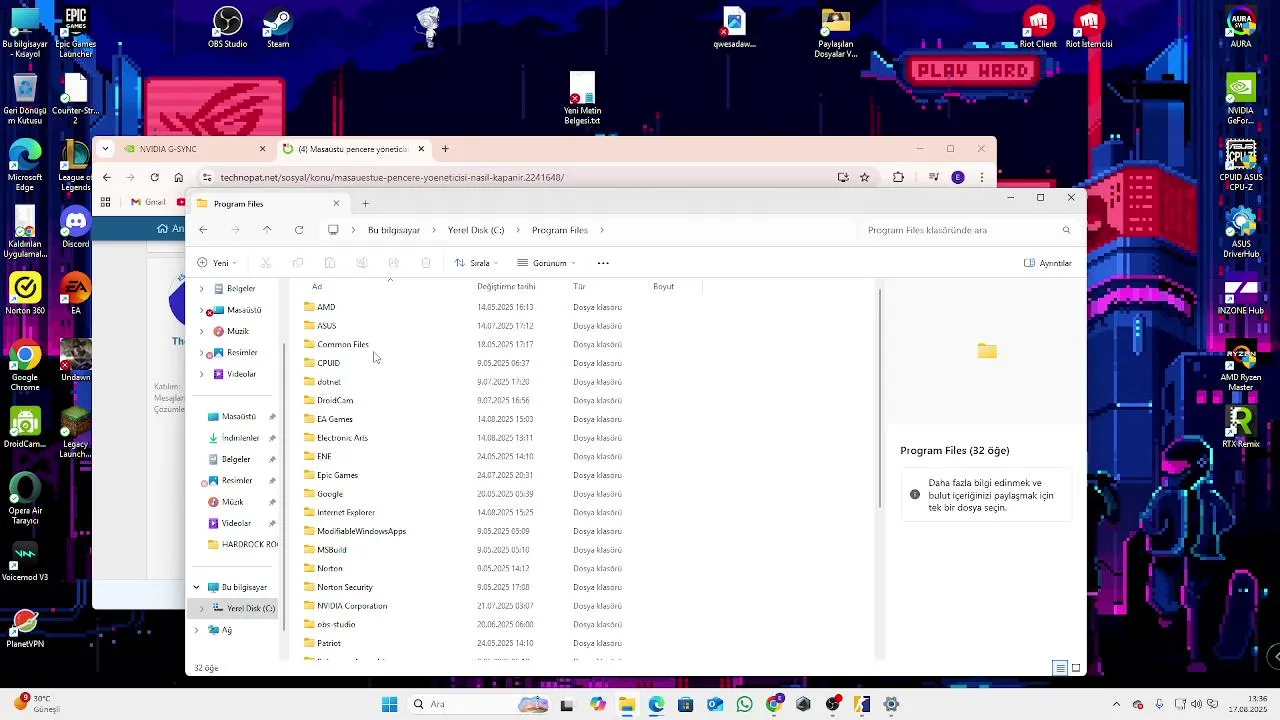The image size is (1280, 720).
Task: Expand the Ağ network node
Action: click(196, 630)
